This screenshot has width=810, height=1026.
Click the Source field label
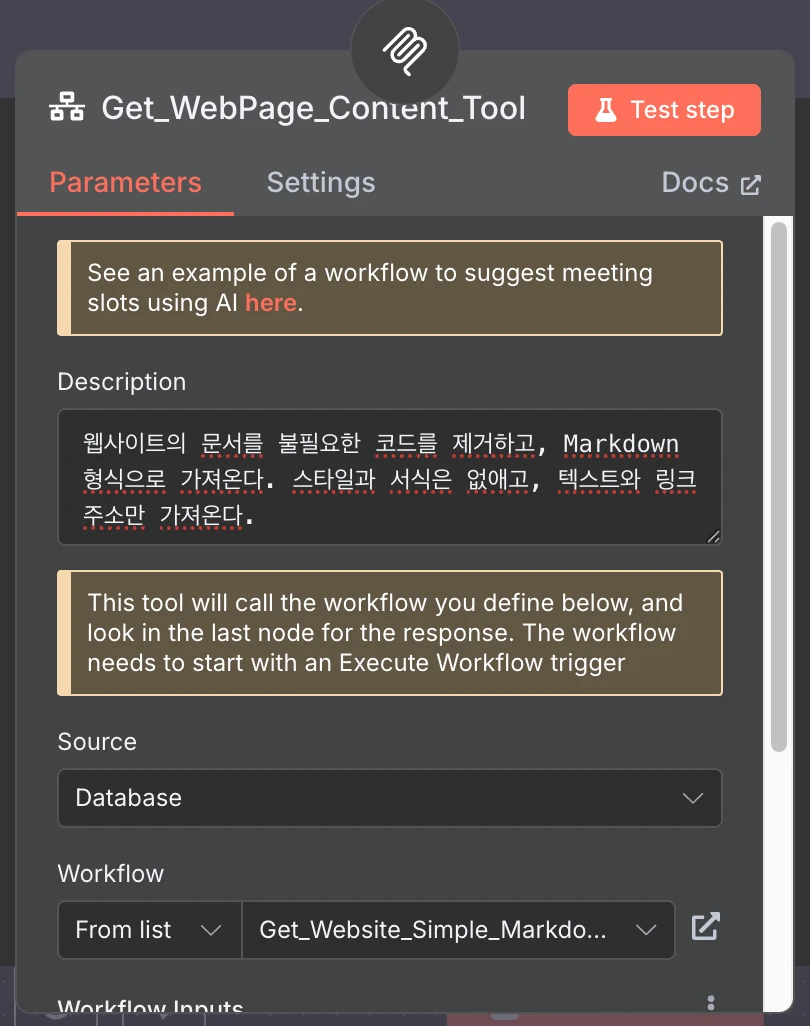(x=97, y=741)
